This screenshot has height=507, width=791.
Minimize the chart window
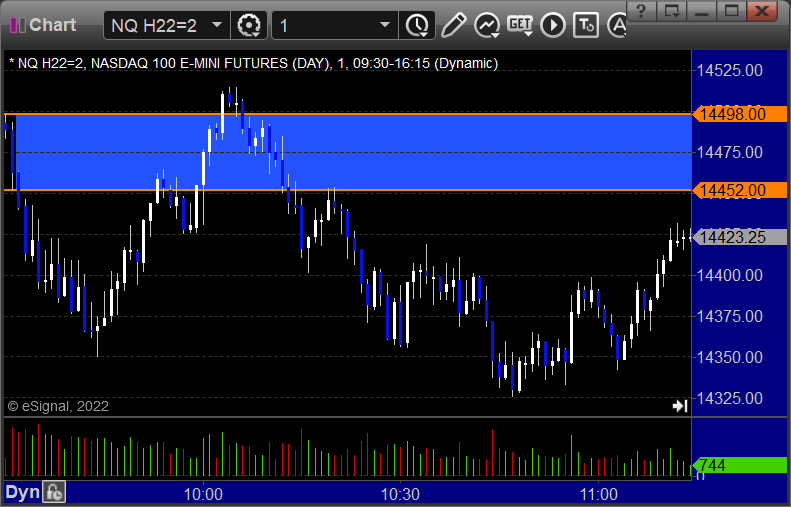(x=702, y=10)
